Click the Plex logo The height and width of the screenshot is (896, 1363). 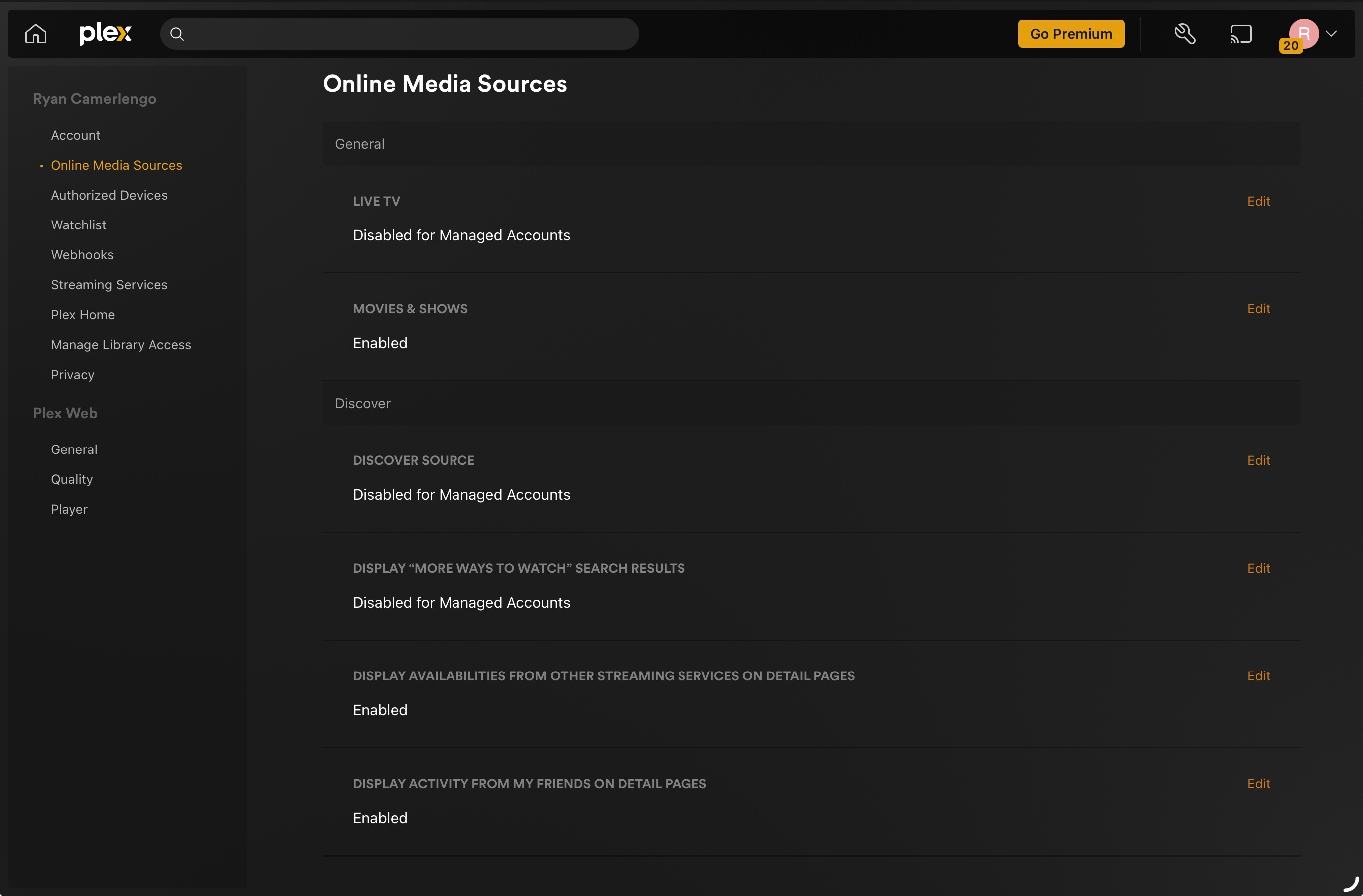click(x=105, y=34)
